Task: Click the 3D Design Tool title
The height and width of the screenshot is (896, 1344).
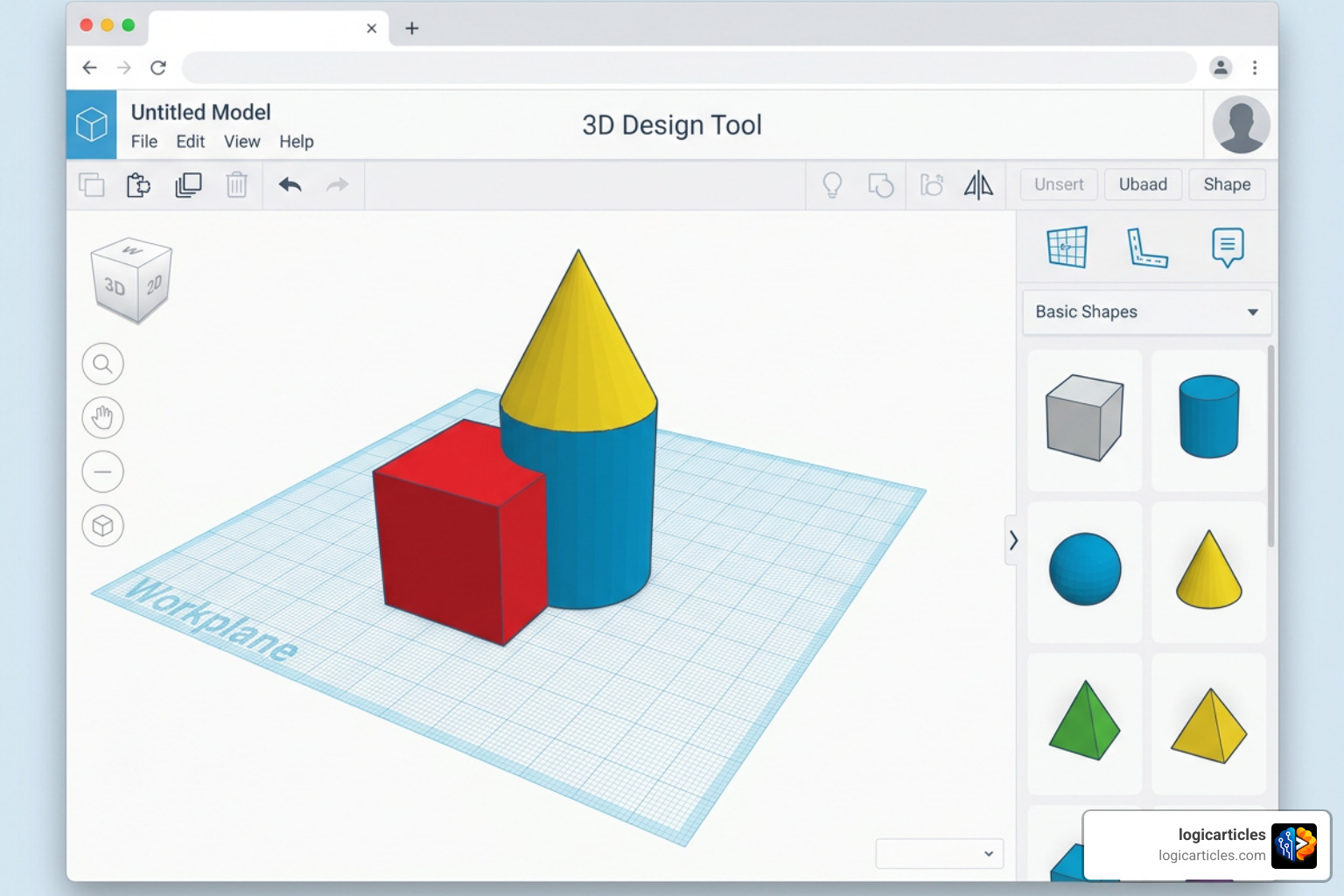Action: [x=672, y=125]
